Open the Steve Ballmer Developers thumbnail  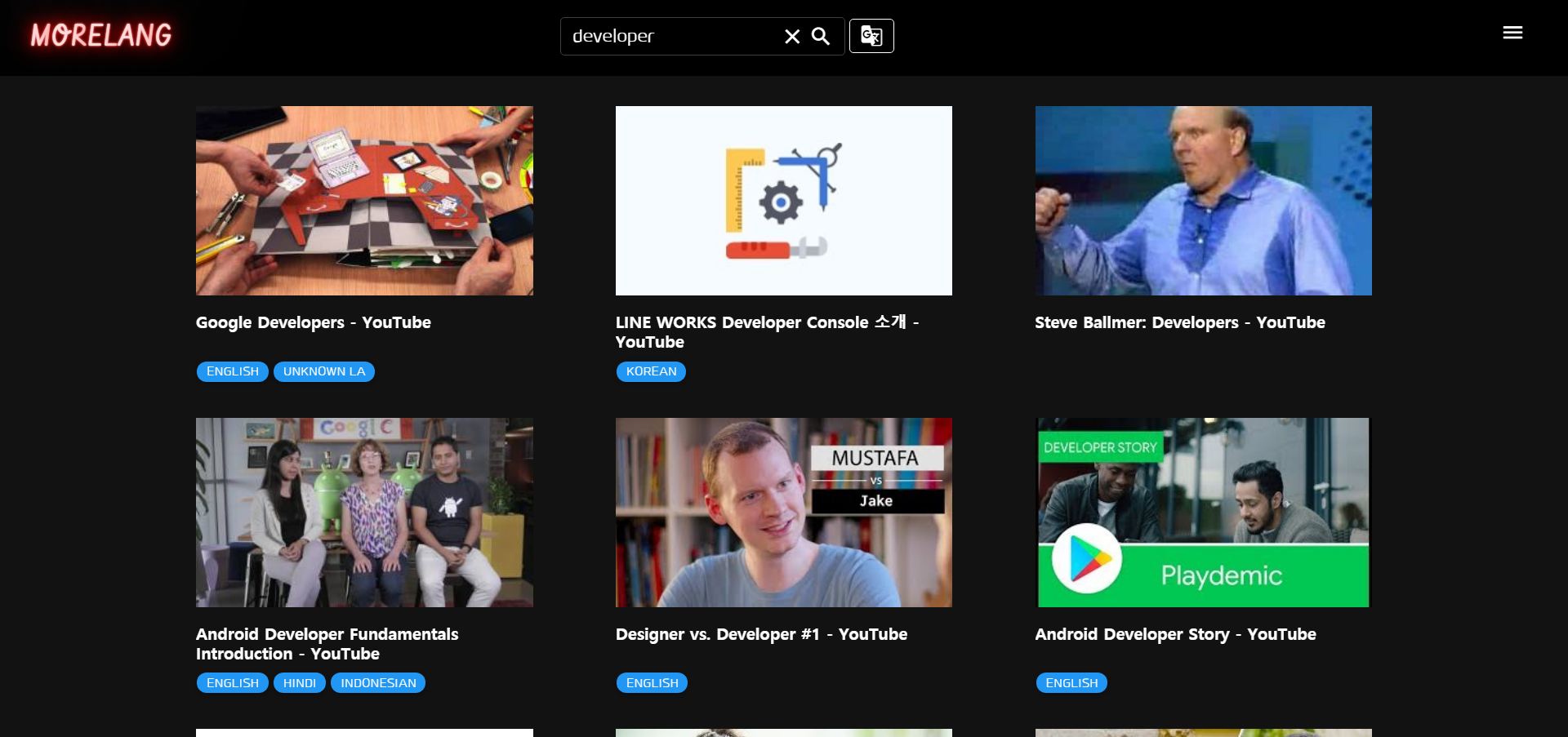[x=1204, y=201]
